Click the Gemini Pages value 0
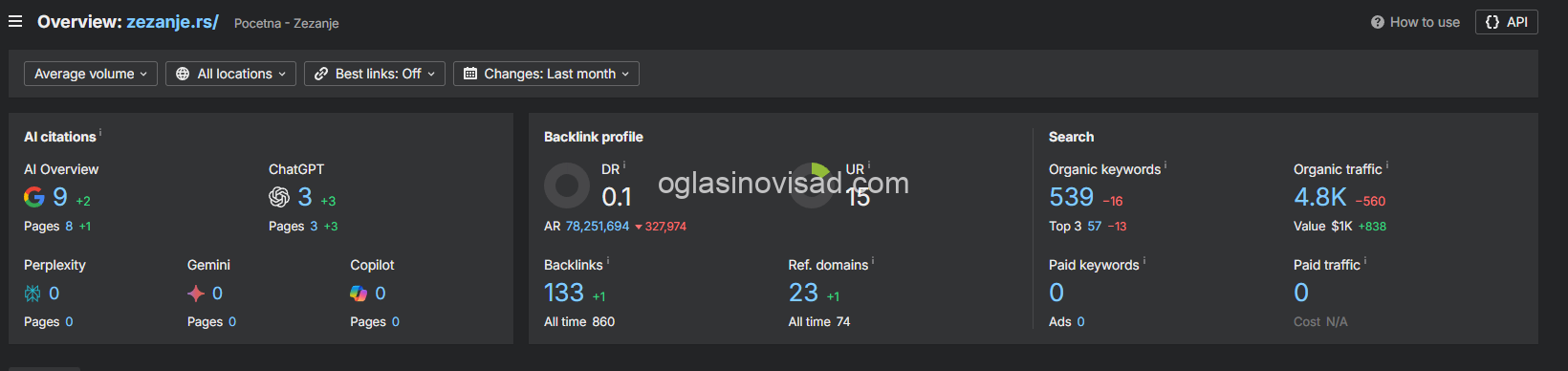The image size is (1568, 371). point(232,322)
